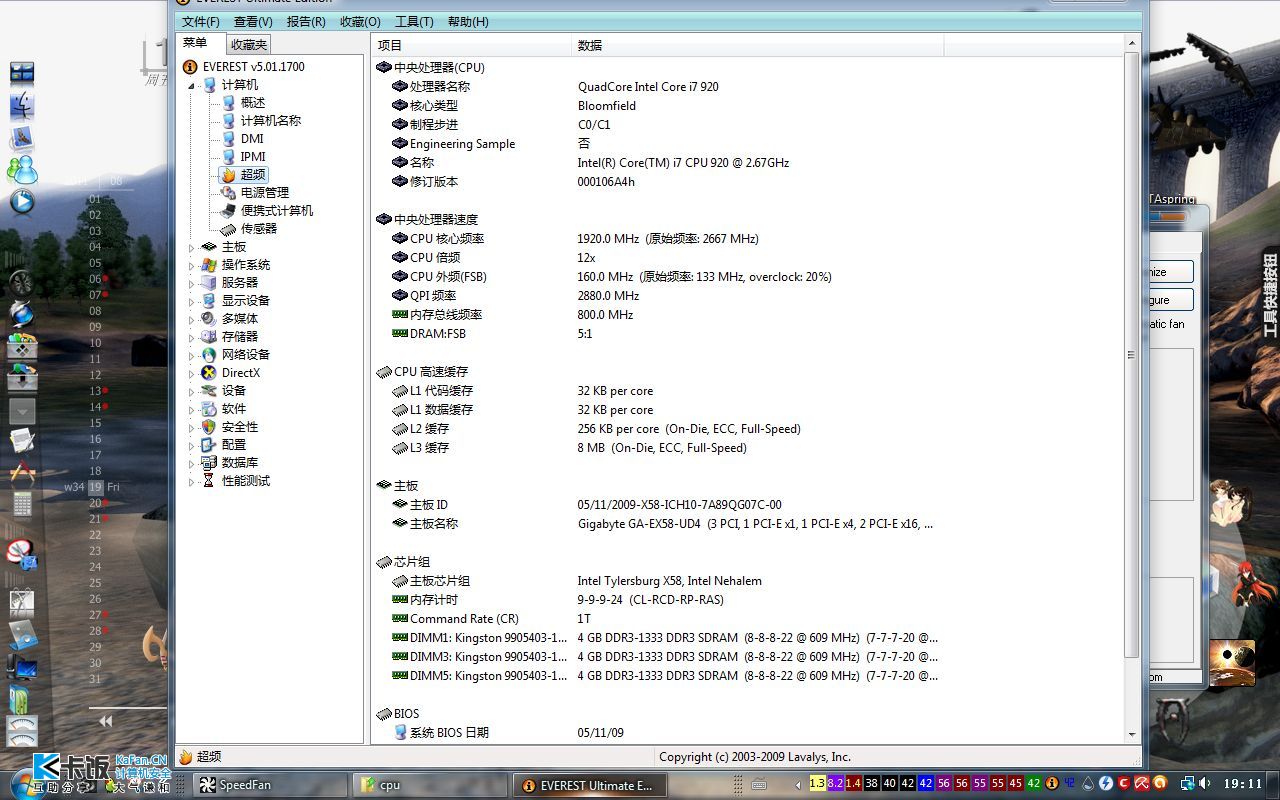Select 计算机名称 in the tree
This screenshot has width=1280, height=800.
pos(270,121)
